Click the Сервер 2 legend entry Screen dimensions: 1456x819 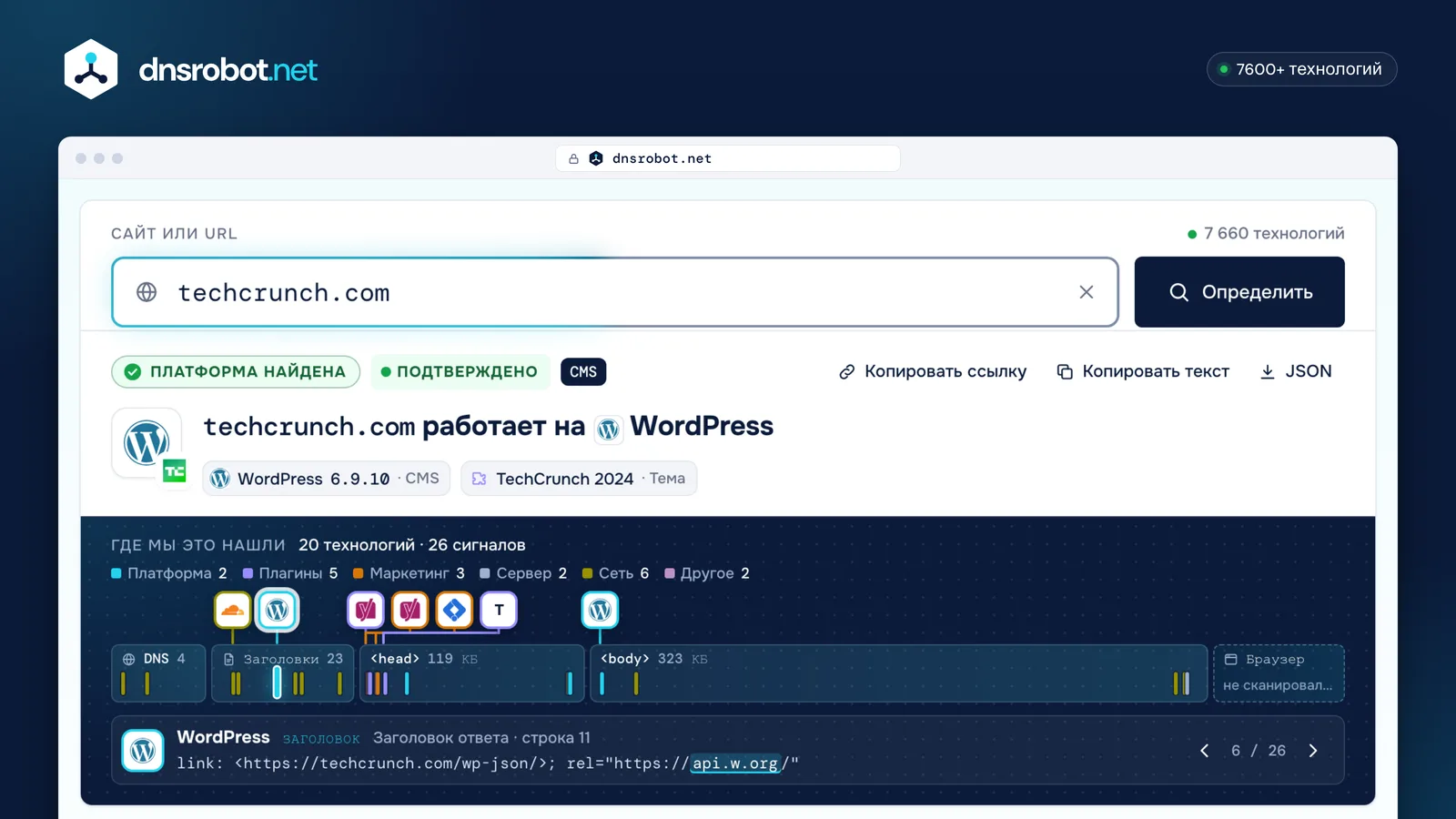click(523, 573)
